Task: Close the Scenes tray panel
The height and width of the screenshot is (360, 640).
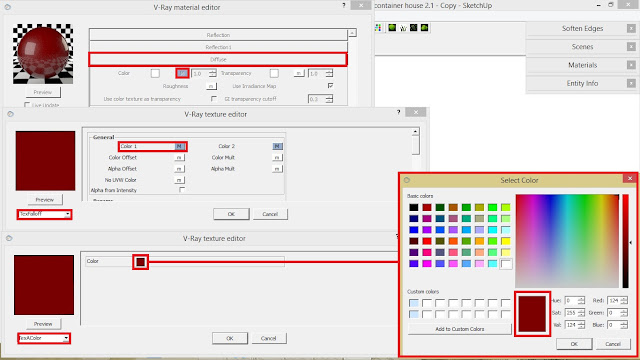Action: 631,47
